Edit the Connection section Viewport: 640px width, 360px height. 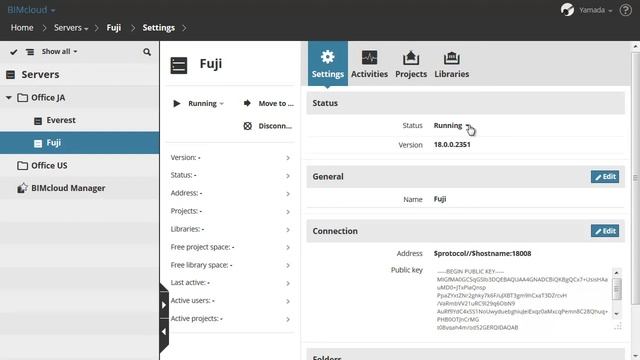coord(605,231)
